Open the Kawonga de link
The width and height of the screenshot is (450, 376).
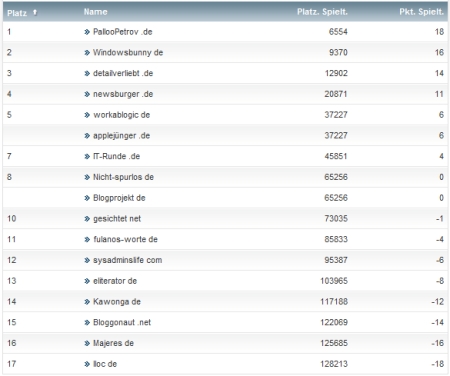tap(117, 301)
